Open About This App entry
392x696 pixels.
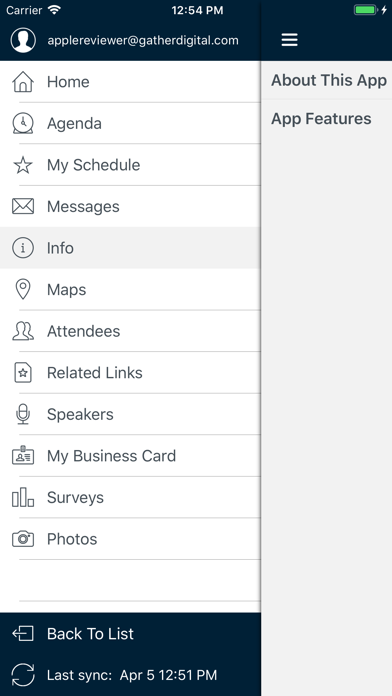(327, 80)
